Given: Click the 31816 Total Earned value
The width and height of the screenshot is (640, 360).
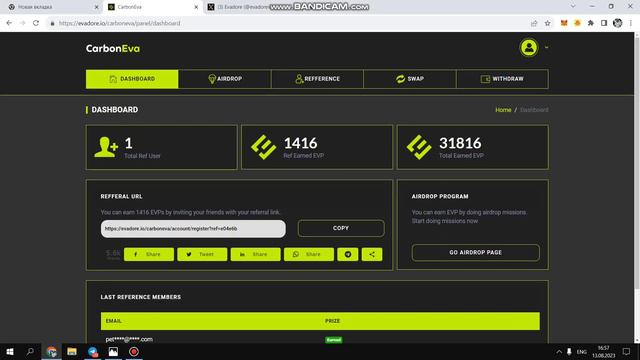Looking at the screenshot, I should 460,143.
